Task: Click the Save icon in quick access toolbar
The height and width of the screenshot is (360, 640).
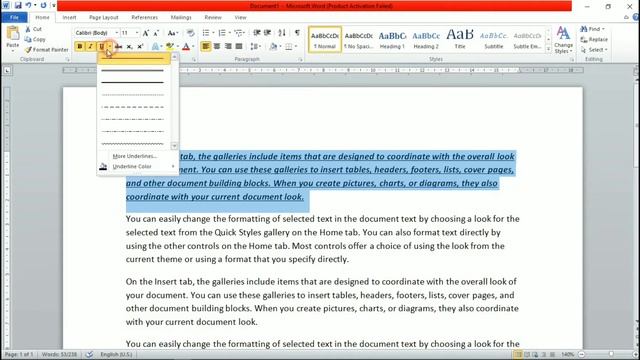Action: pos(18,5)
